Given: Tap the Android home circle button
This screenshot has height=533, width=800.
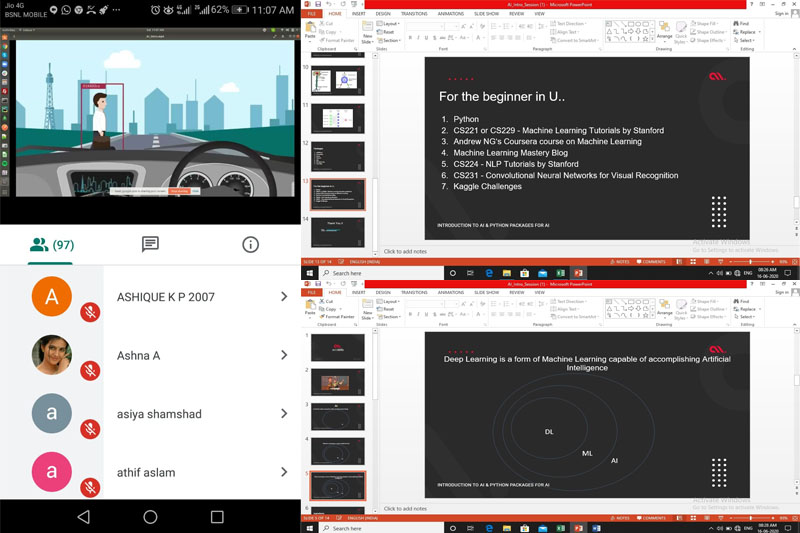Looking at the screenshot, I should (x=150, y=516).
